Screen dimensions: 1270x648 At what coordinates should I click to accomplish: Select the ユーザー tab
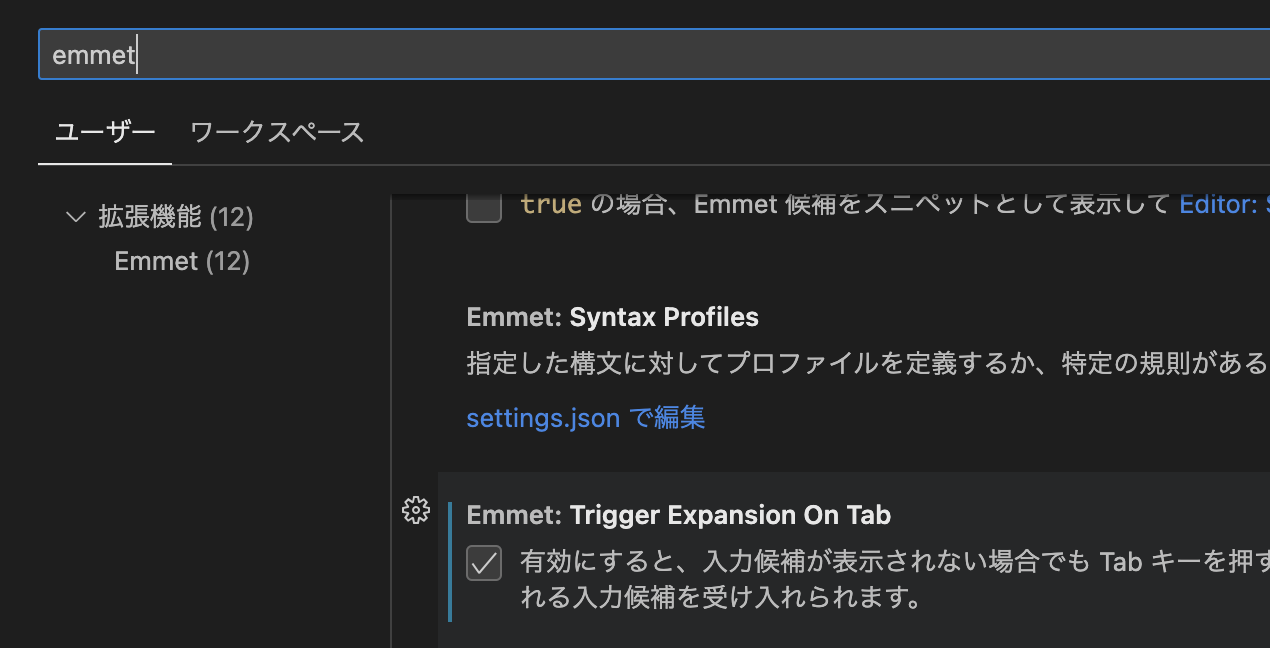pos(104,131)
